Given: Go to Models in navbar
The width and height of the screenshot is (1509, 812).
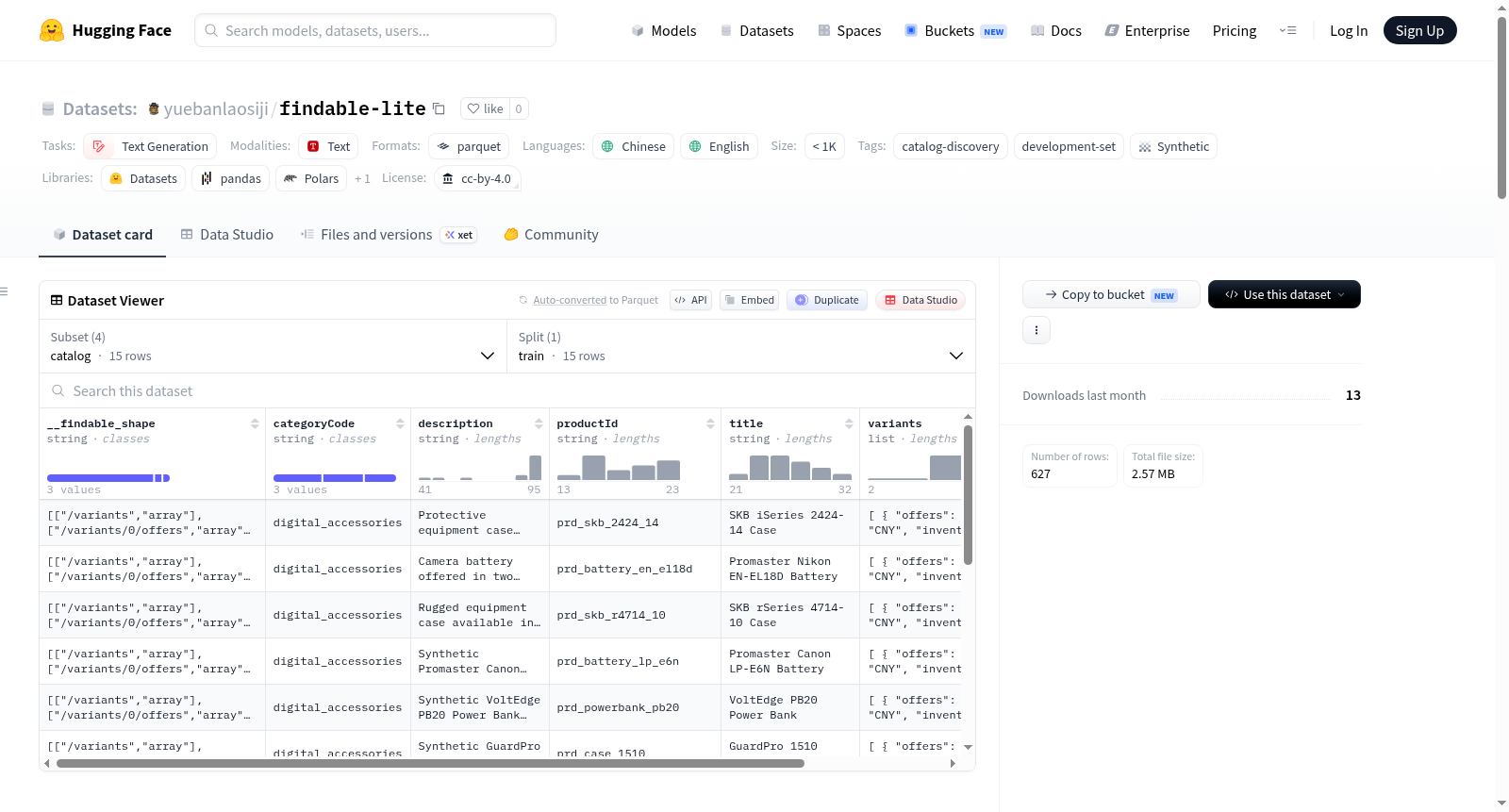Looking at the screenshot, I should pyautogui.click(x=664, y=30).
